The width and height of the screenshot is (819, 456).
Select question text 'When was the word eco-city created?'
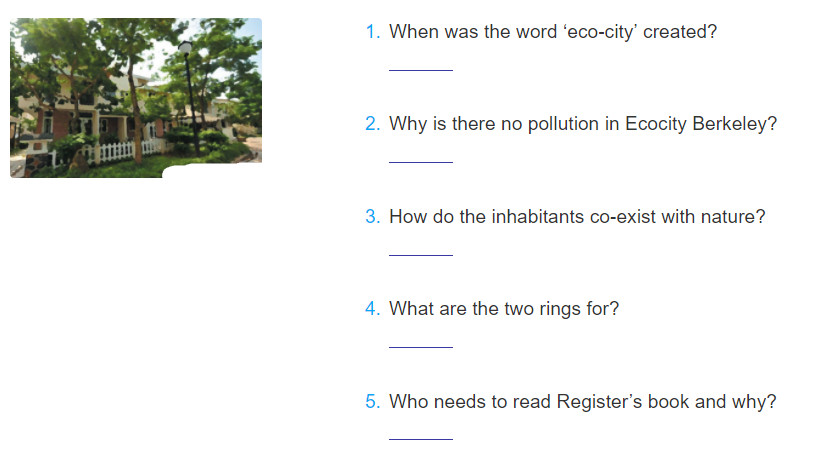[553, 32]
